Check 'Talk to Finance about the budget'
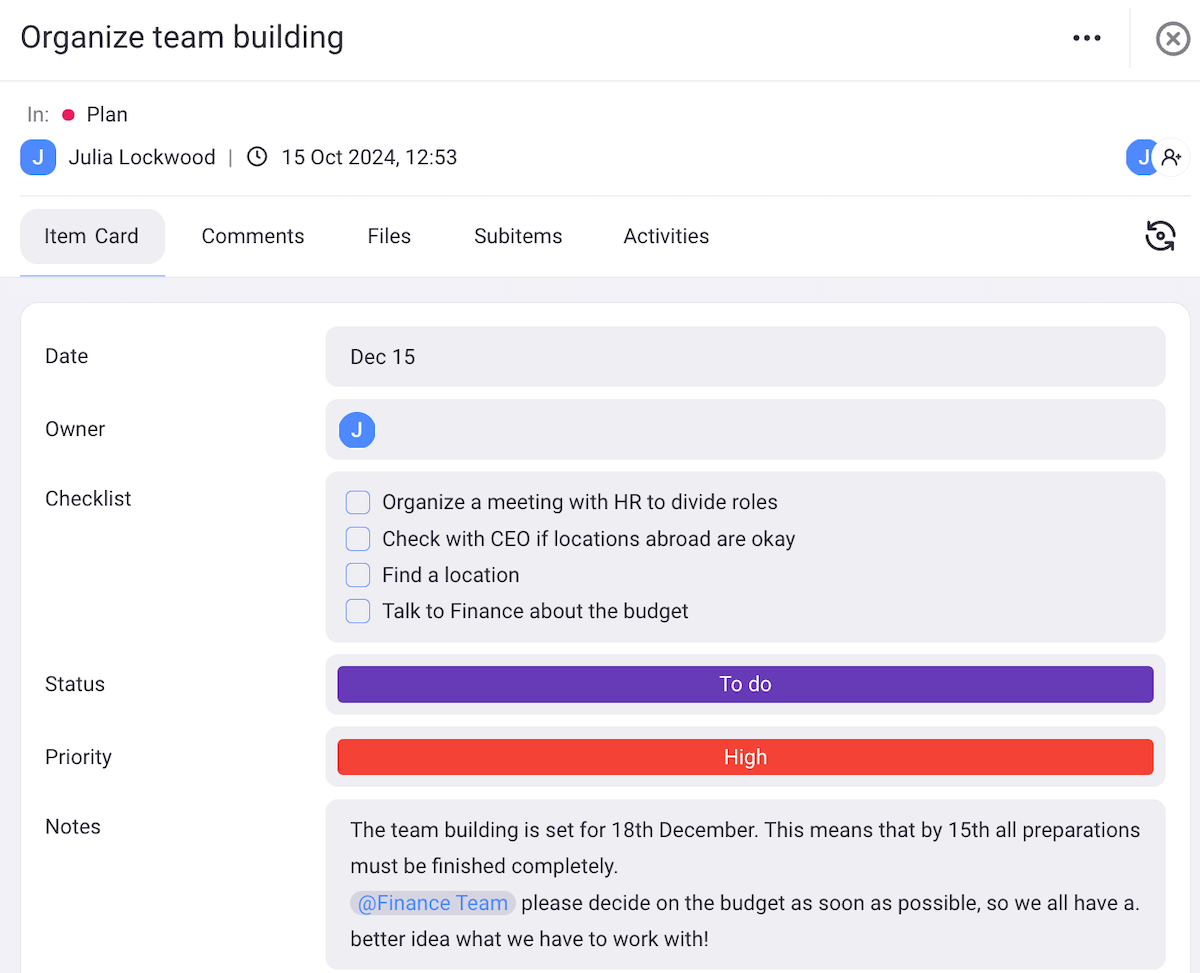1200x973 pixels. pos(358,611)
